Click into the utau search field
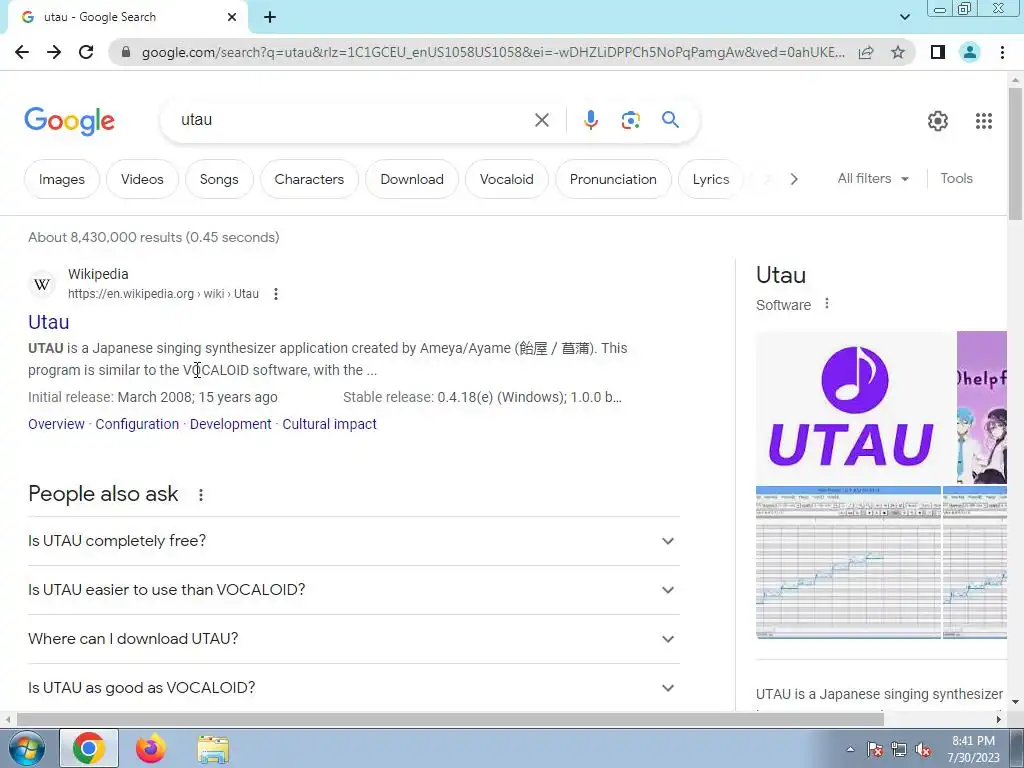This screenshot has width=1024, height=768. 353,120
